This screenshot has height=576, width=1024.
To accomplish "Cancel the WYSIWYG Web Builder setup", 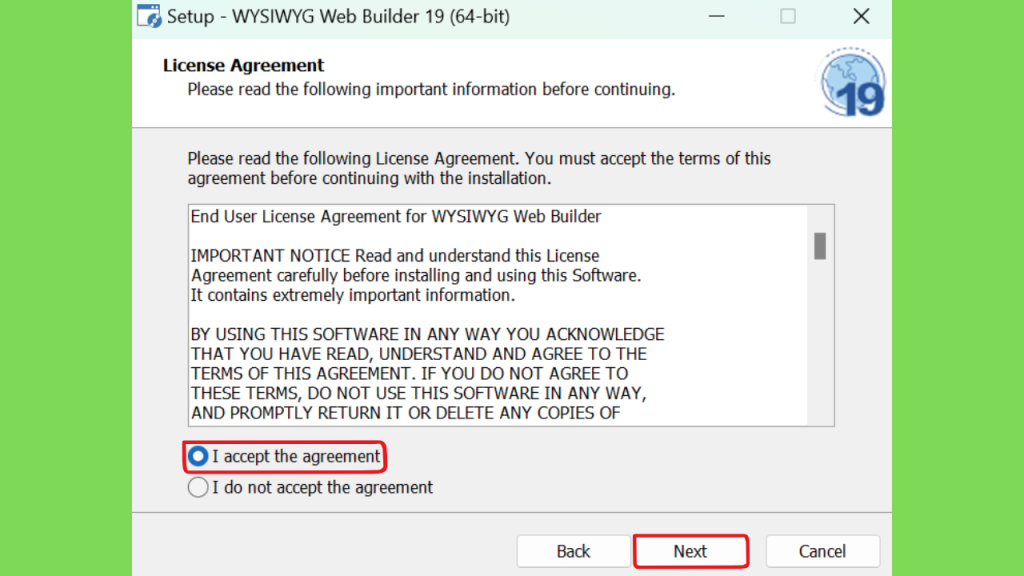I will tap(822, 551).
